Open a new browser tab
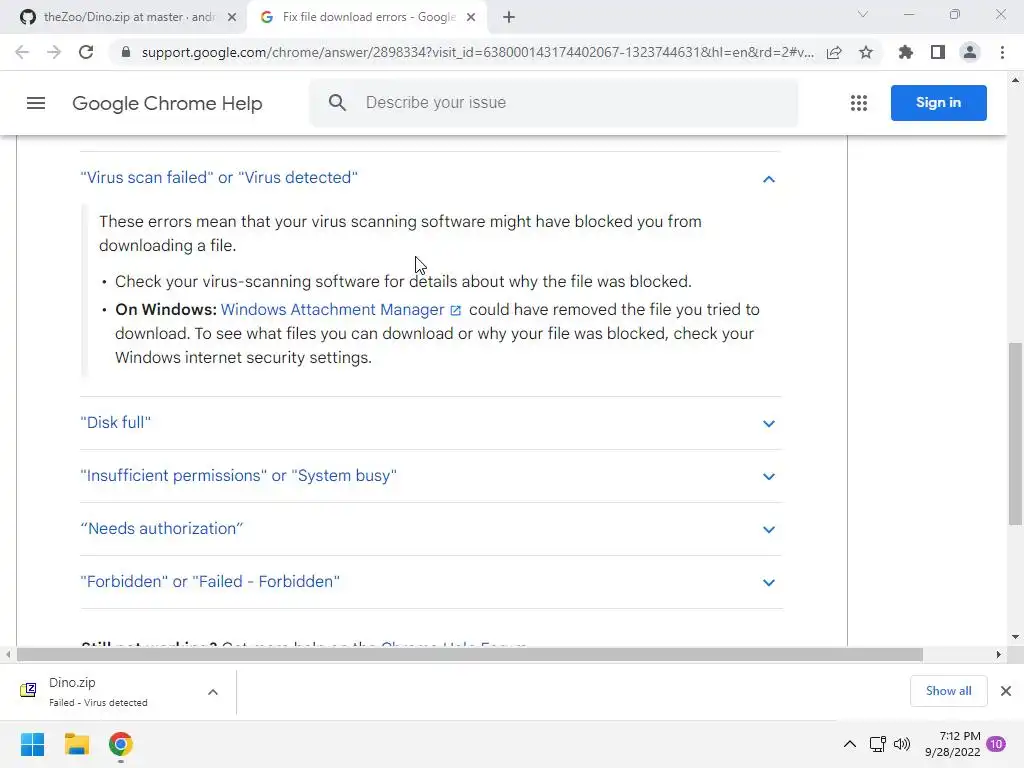 point(509,18)
